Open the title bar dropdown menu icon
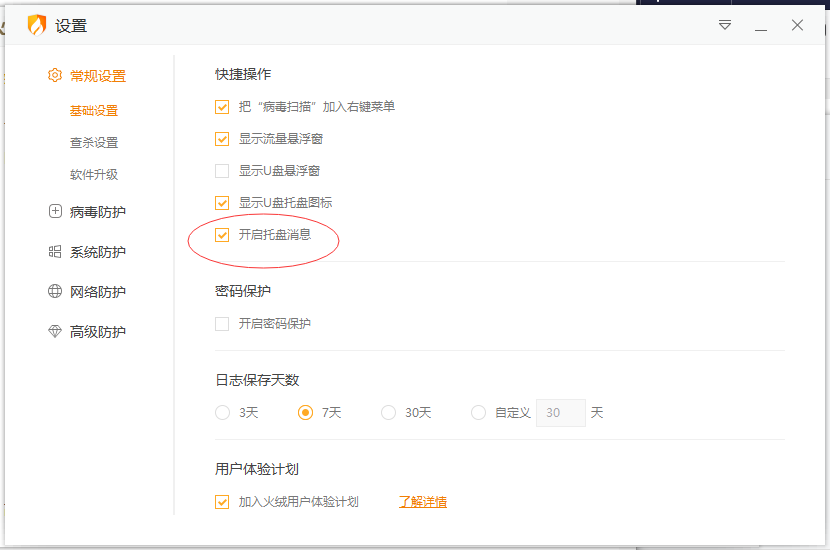 point(725,25)
